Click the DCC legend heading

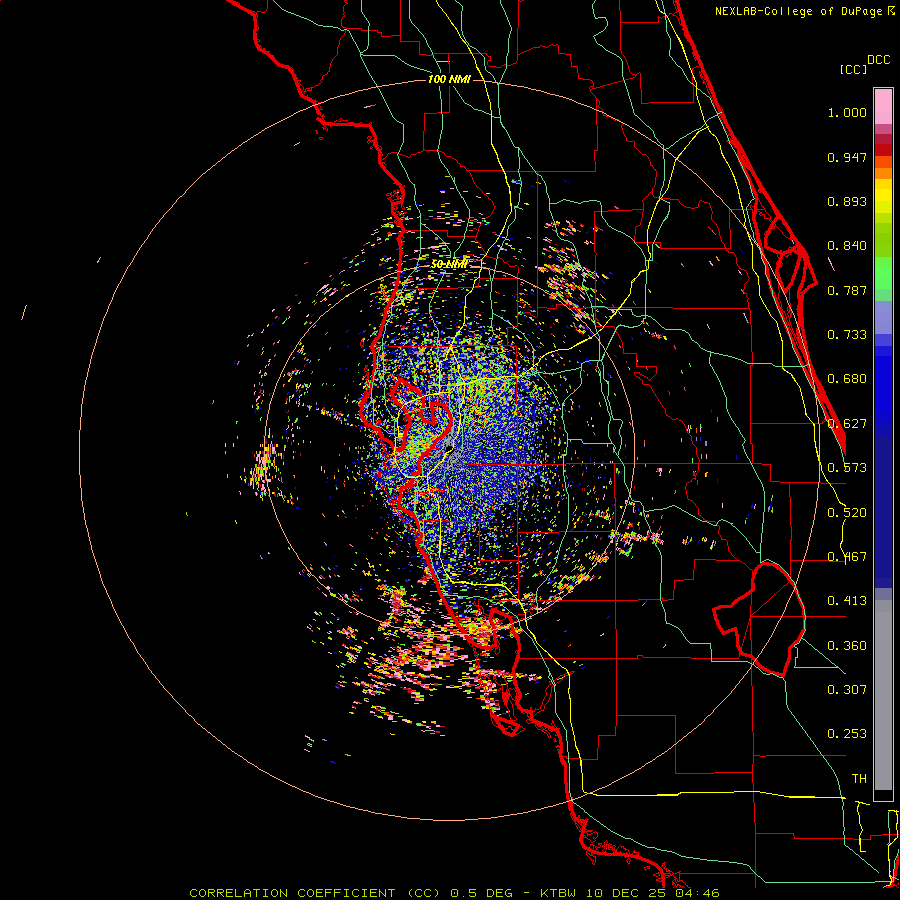tap(878, 60)
